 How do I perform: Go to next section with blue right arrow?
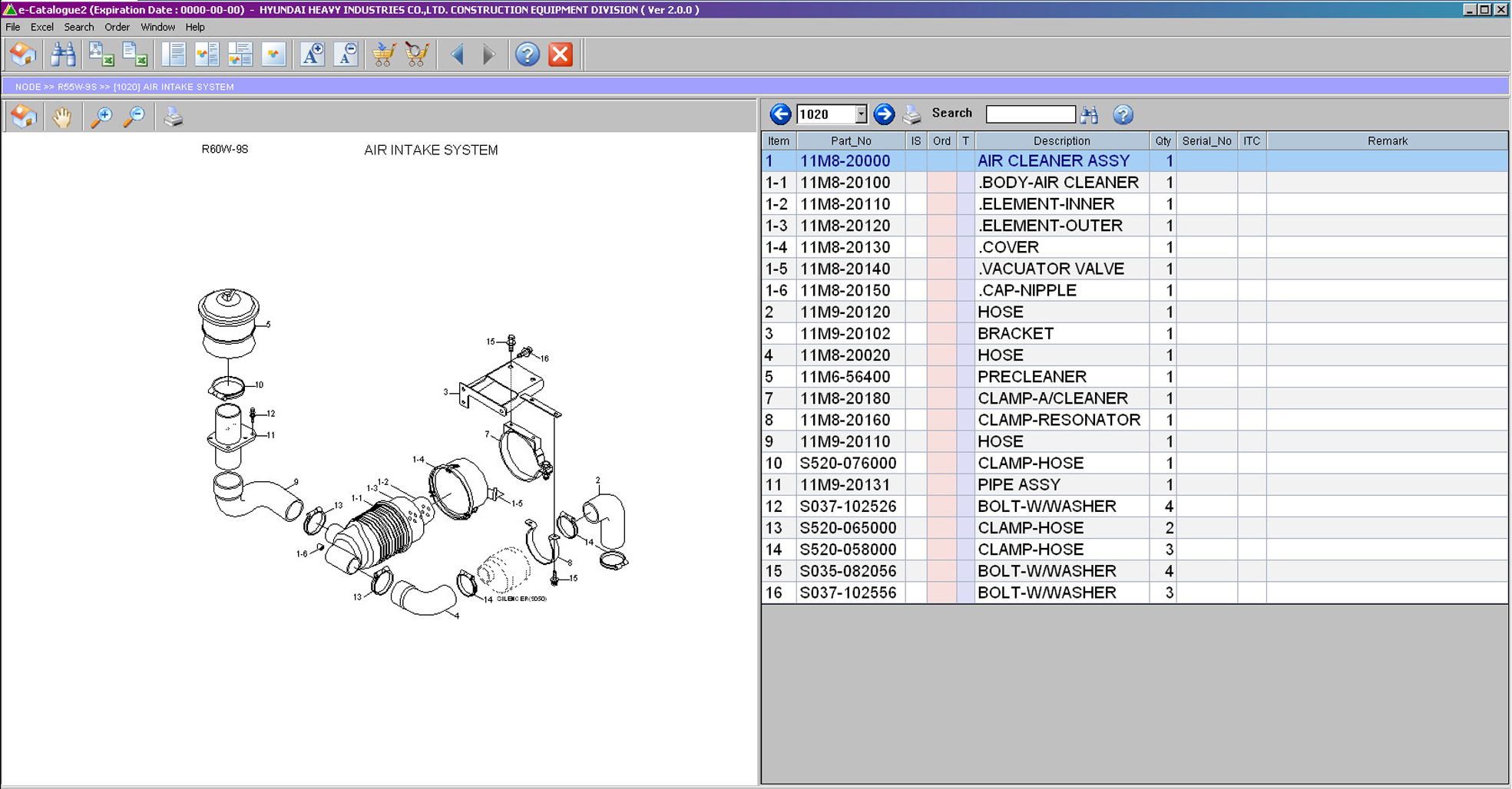(x=884, y=114)
